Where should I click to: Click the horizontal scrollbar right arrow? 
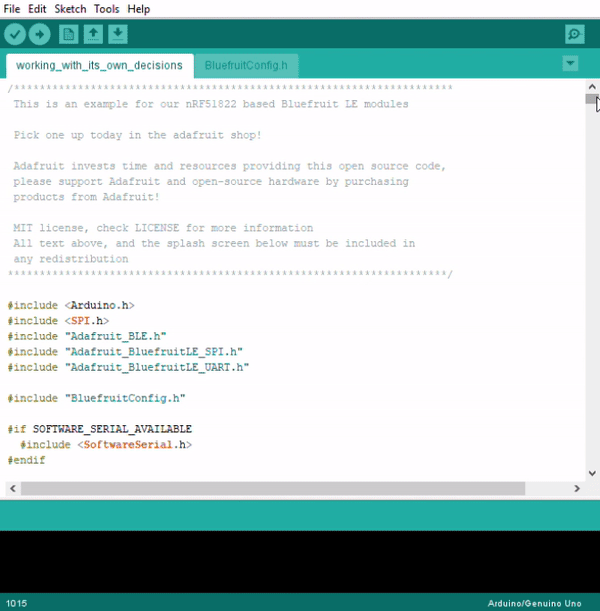(577, 489)
